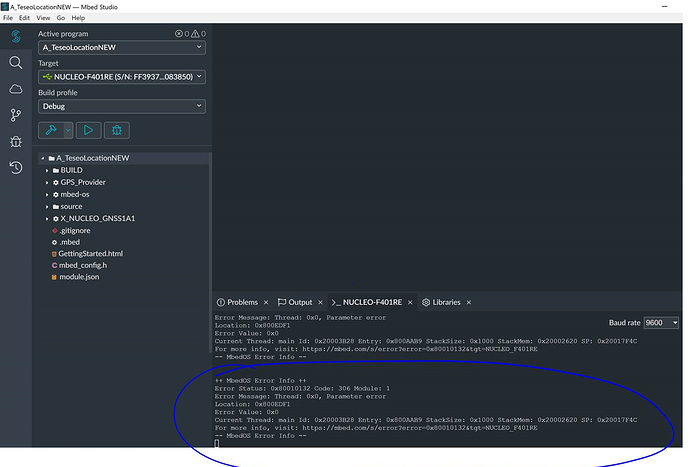Click the Output tab flag icon
Image resolution: width=690 pixels, height=467 pixels.
tap(282, 302)
